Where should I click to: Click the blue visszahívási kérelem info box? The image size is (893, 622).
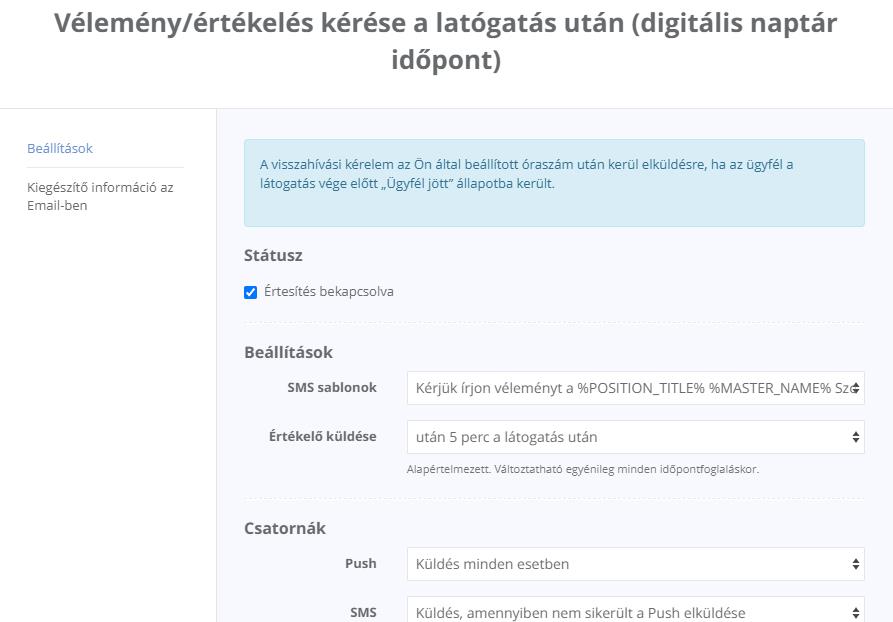pyautogui.click(x=554, y=183)
